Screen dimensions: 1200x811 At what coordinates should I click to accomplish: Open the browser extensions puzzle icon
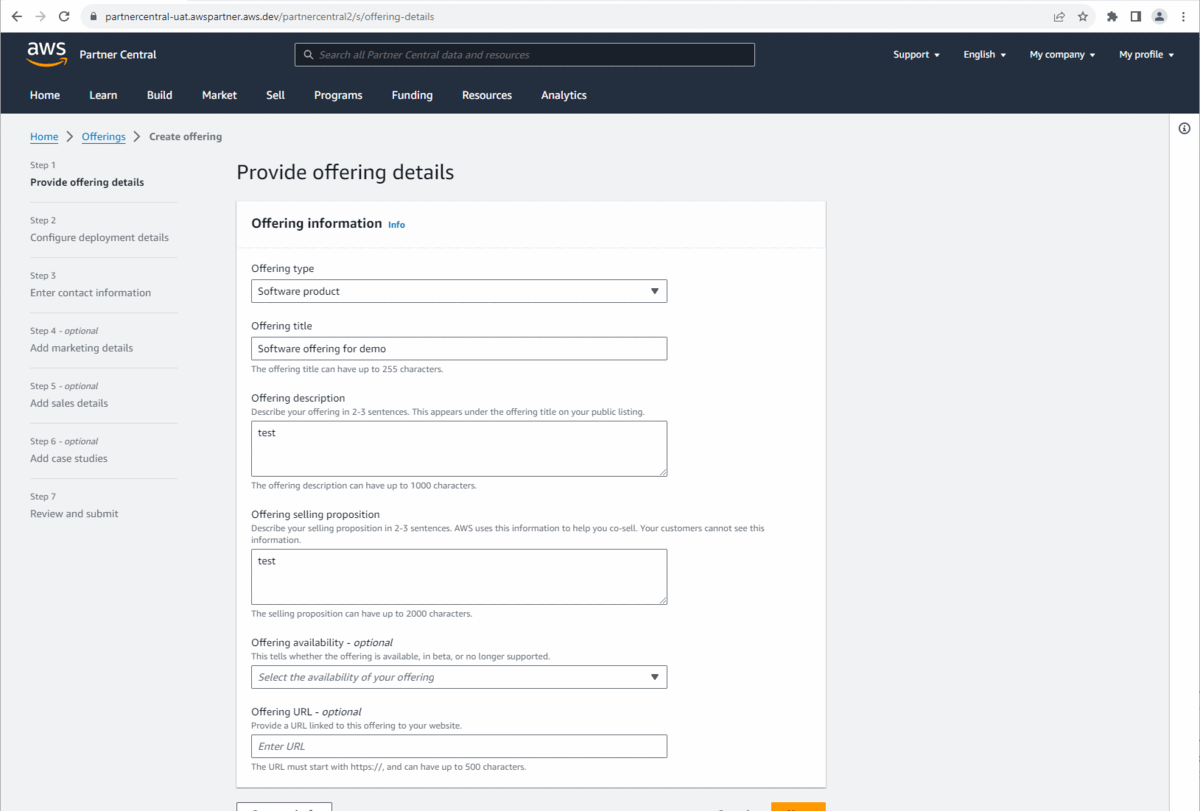[1112, 16]
